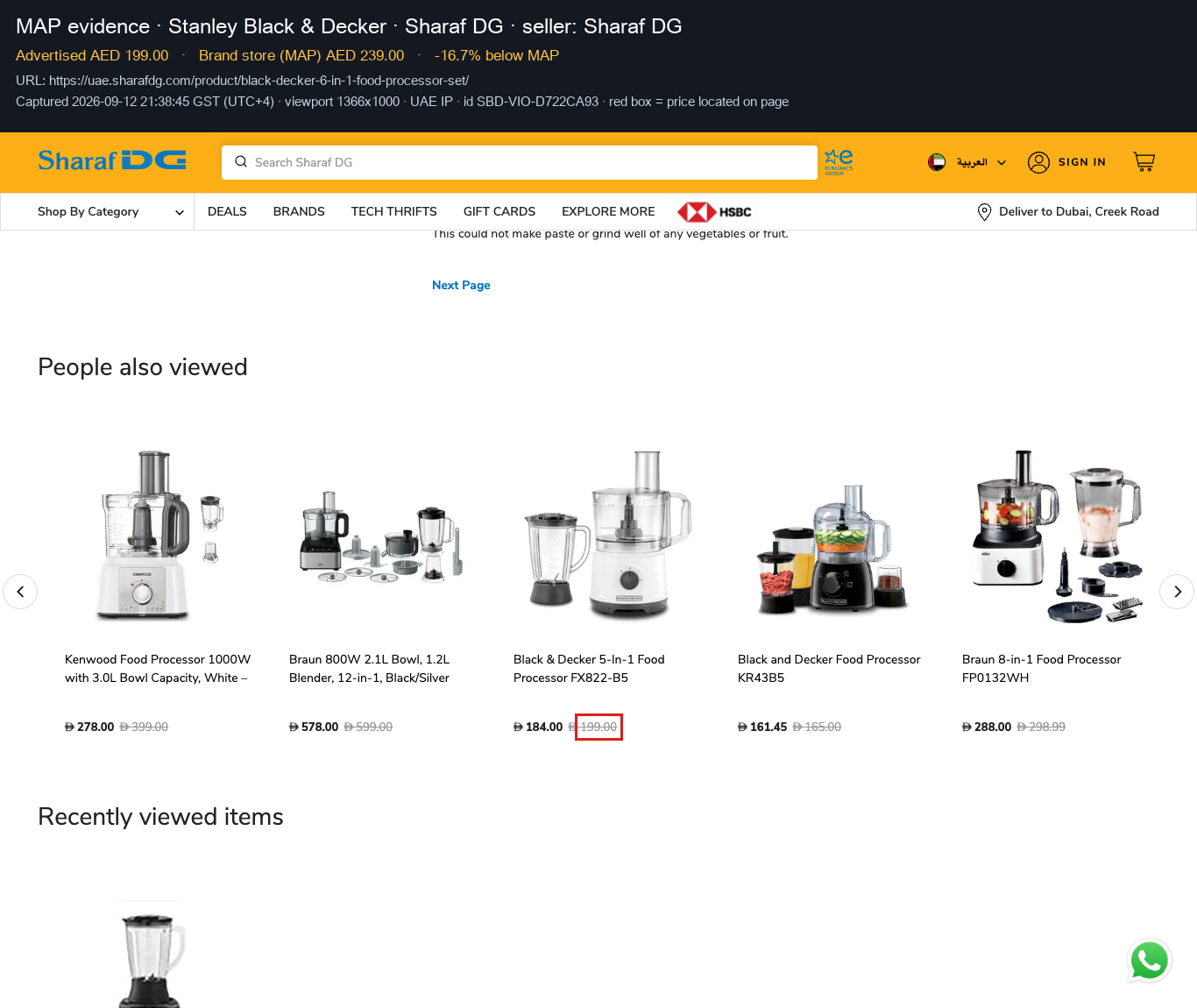This screenshot has width=1197, height=1008.
Task: Open the GIFT CARDS menu
Action: (499, 212)
